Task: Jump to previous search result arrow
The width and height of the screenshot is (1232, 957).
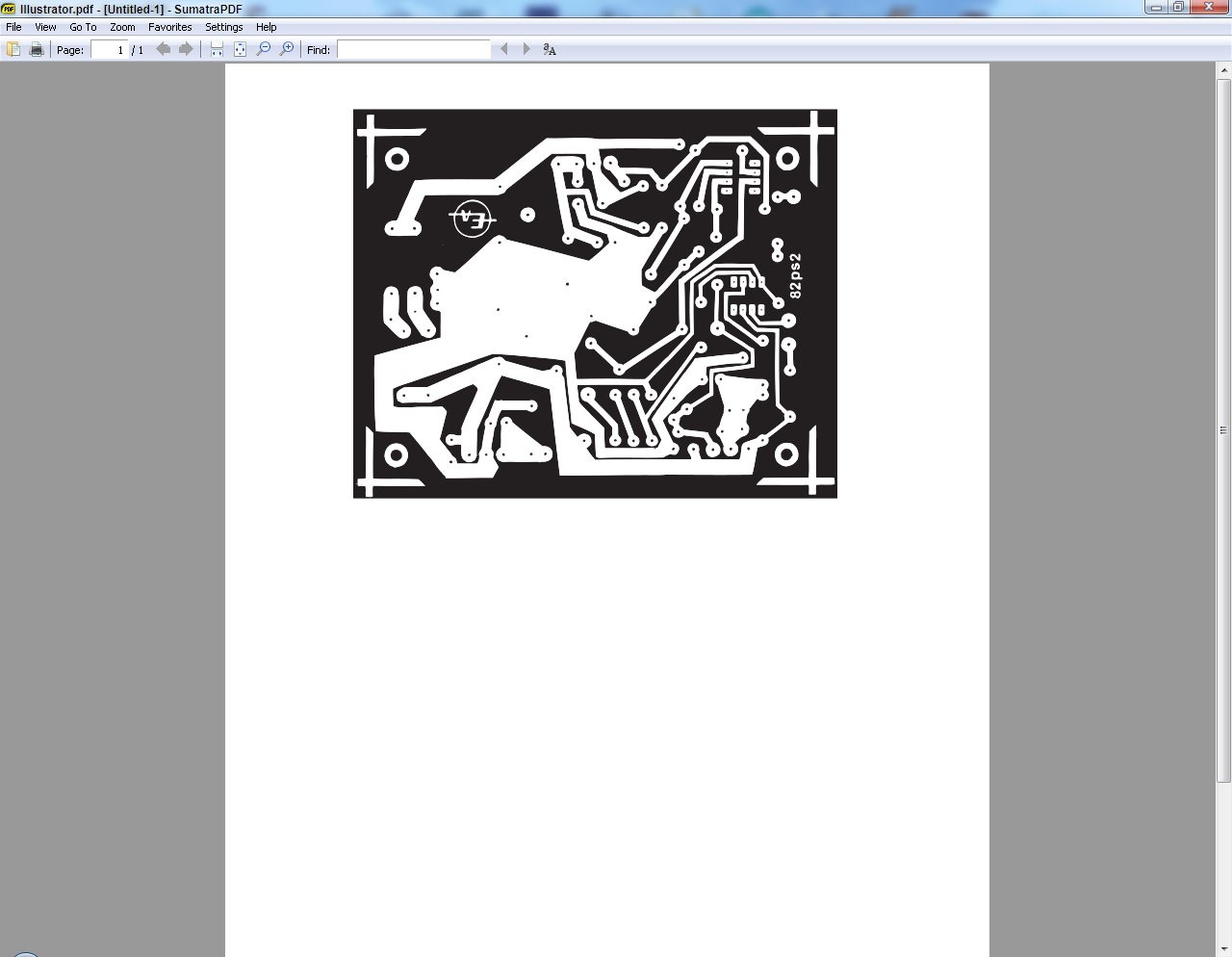Action: (x=503, y=49)
